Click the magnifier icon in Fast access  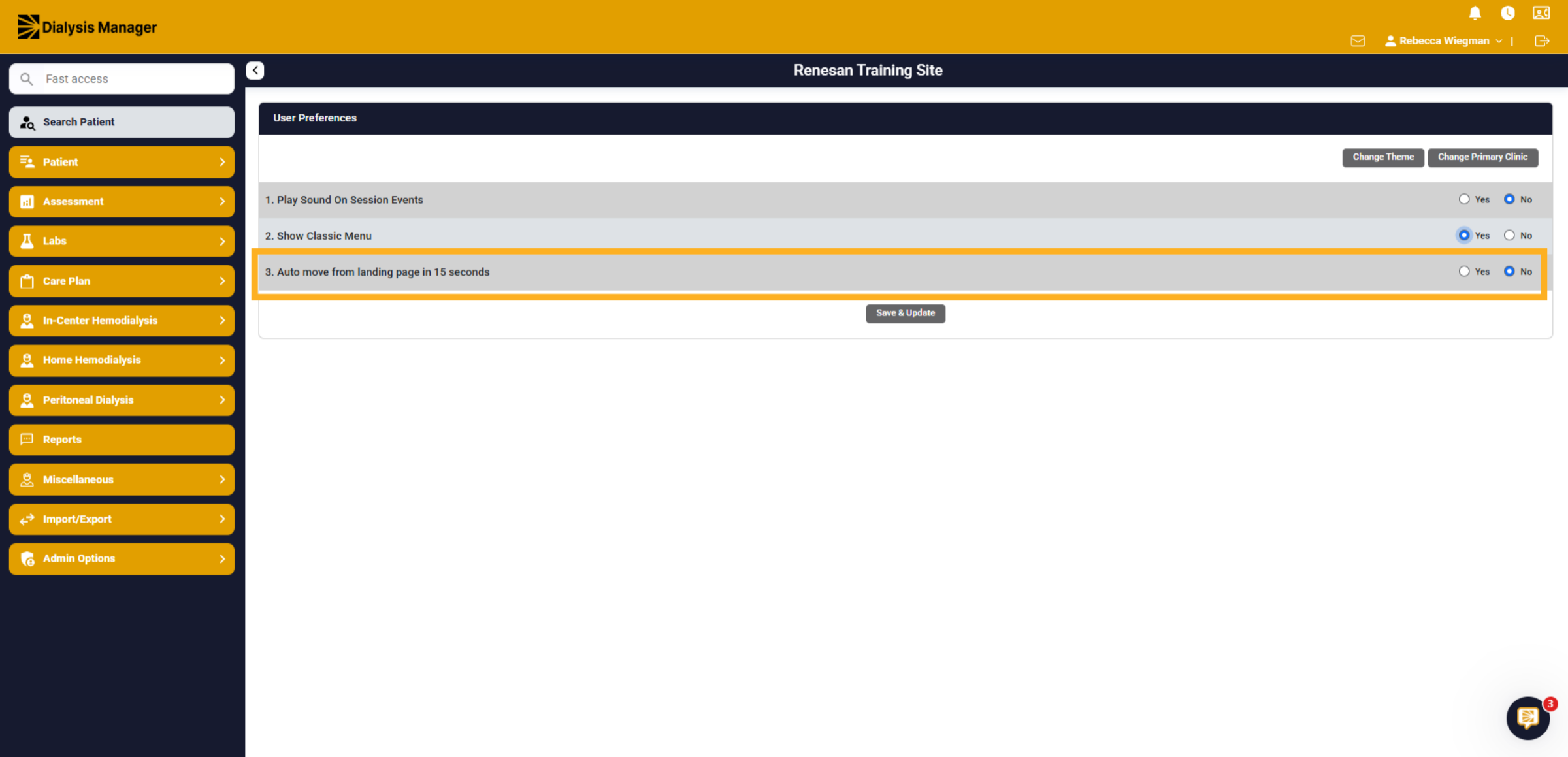[x=26, y=79]
